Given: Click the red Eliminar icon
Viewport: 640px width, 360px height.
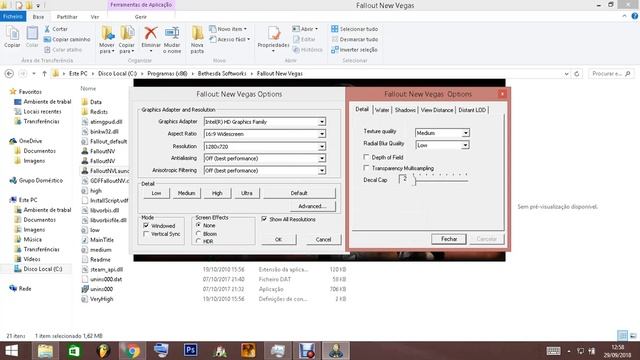Looking at the screenshot, I should [151, 33].
